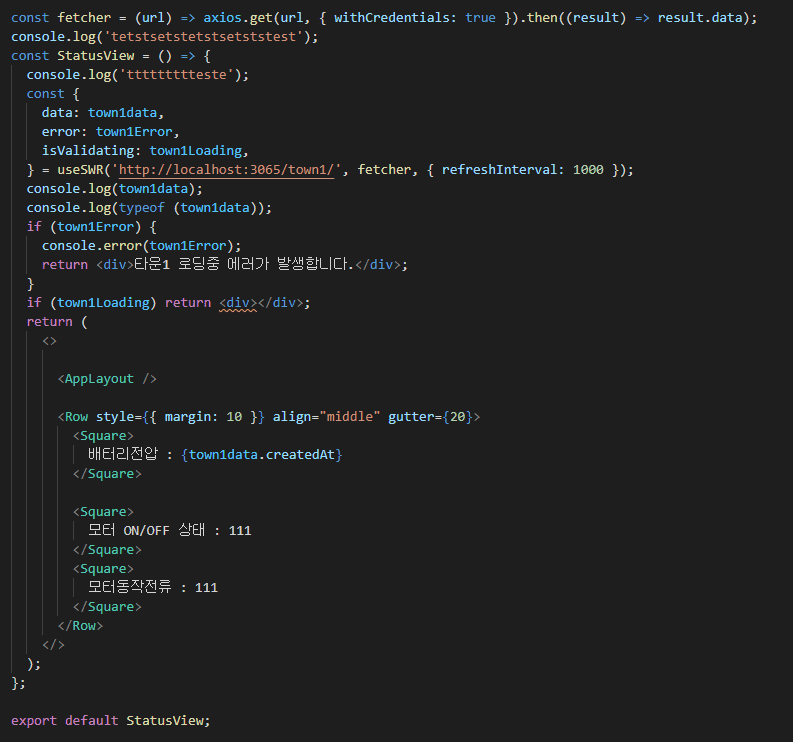Click the refreshInterval value 1000
793x742 pixels.
pyautogui.click(x=588, y=169)
